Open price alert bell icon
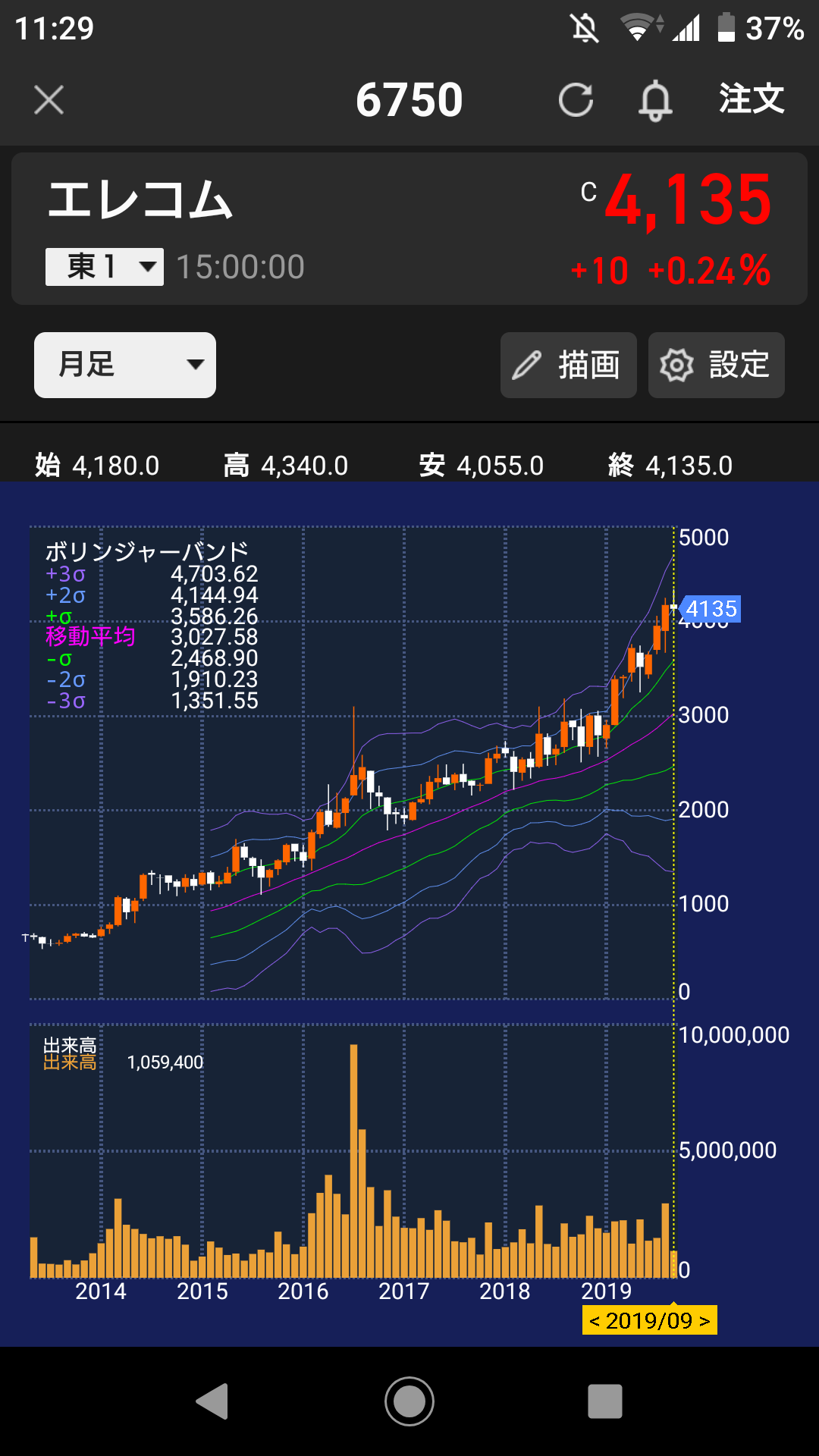The height and width of the screenshot is (1456, 819). coord(655,101)
